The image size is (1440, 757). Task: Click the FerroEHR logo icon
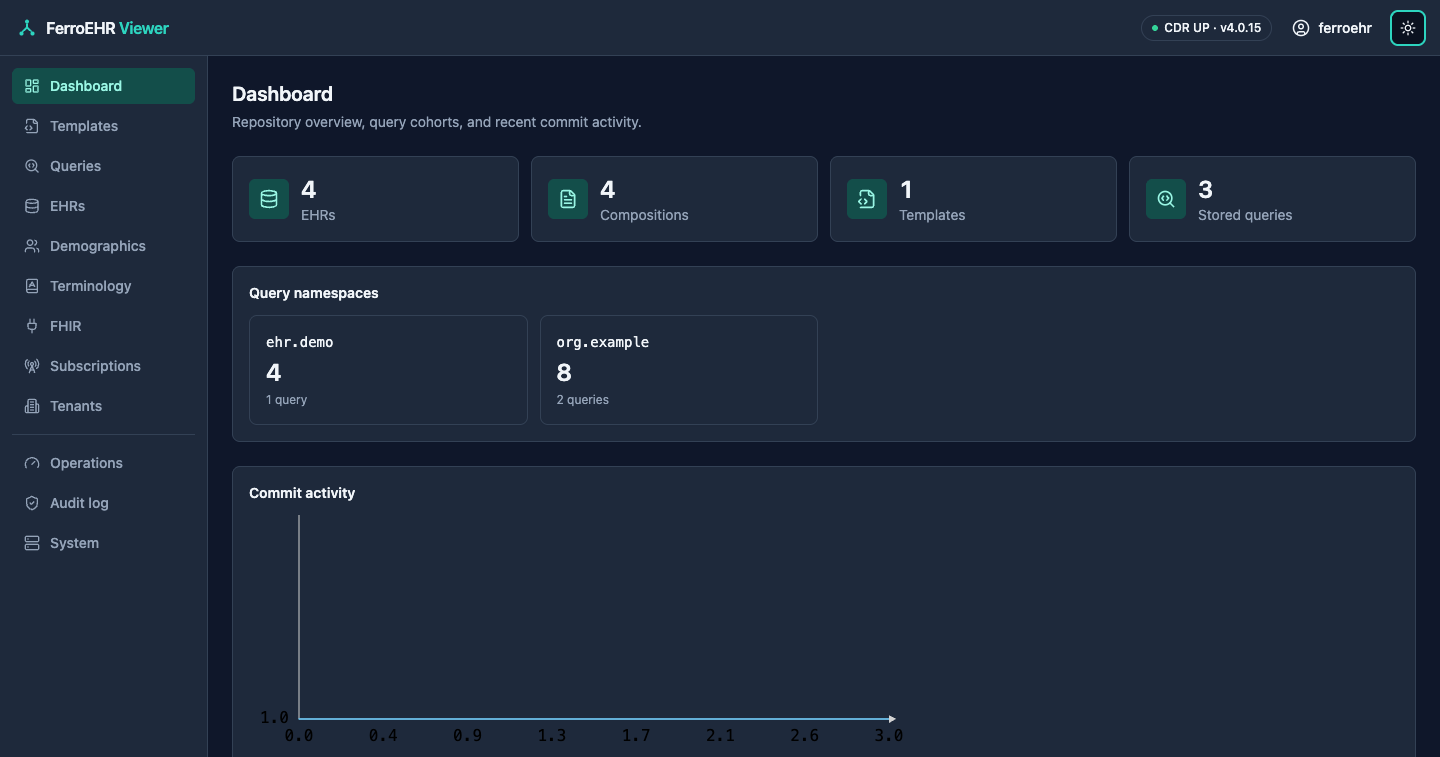(x=27, y=28)
